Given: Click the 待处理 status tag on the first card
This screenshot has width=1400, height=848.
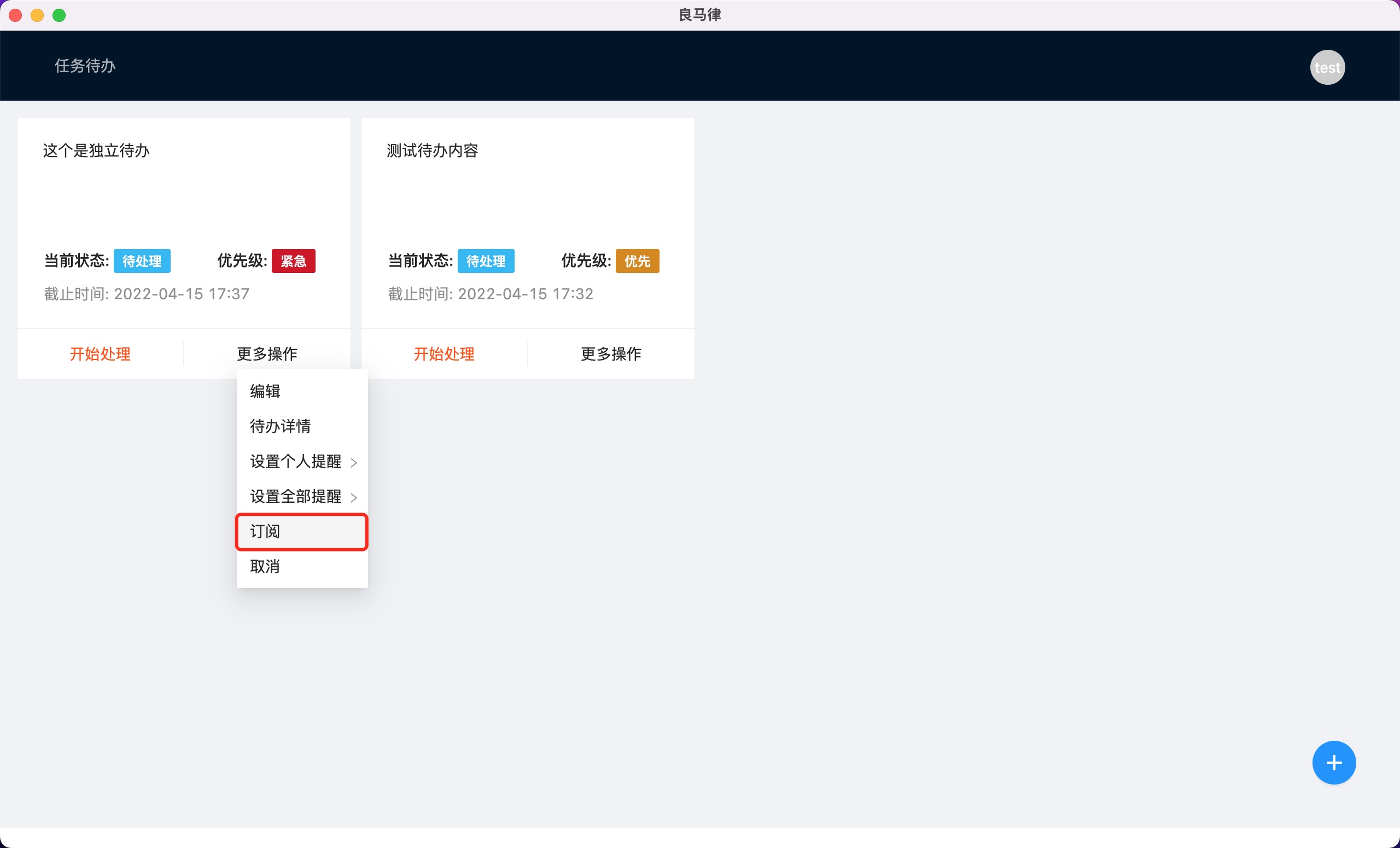Looking at the screenshot, I should (x=142, y=261).
